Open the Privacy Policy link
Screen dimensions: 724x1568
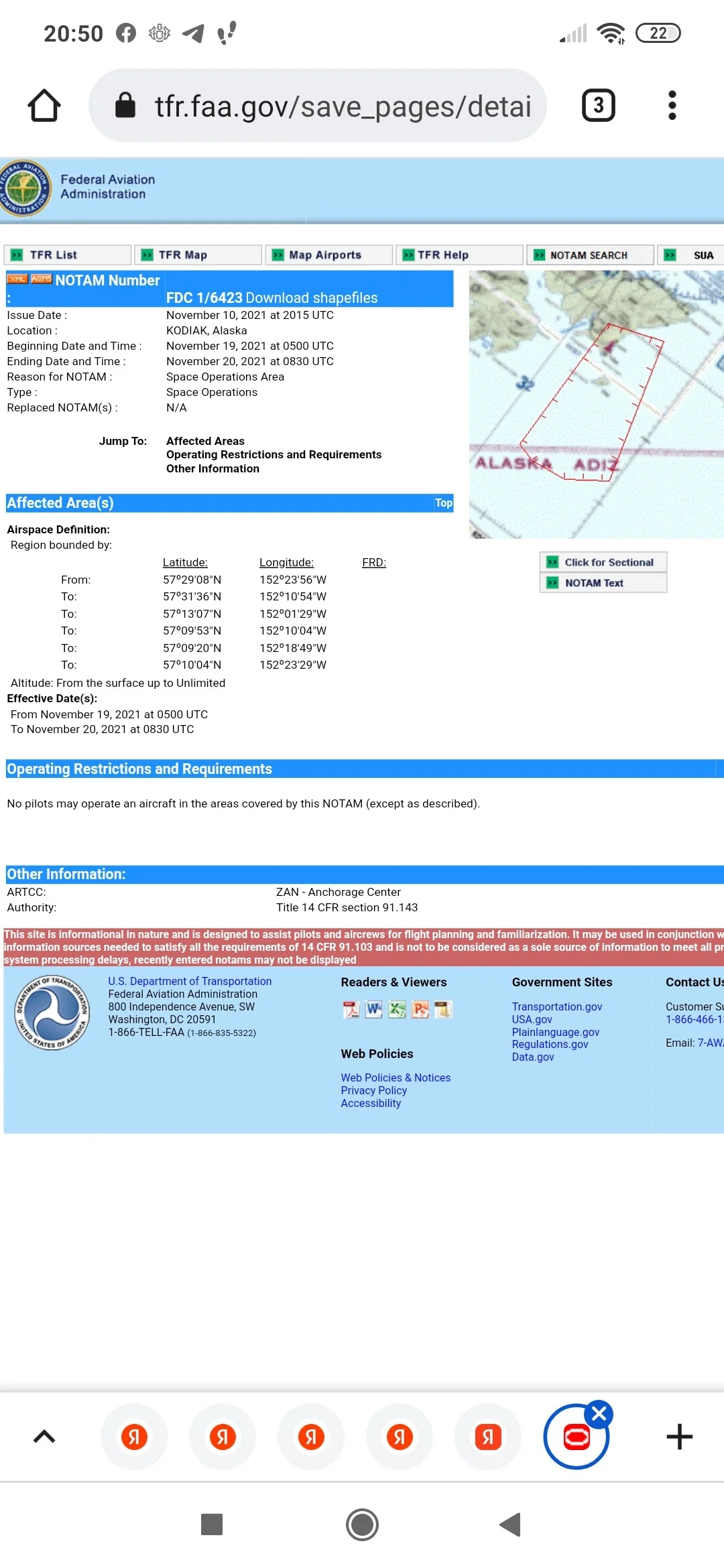click(x=373, y=1090)
